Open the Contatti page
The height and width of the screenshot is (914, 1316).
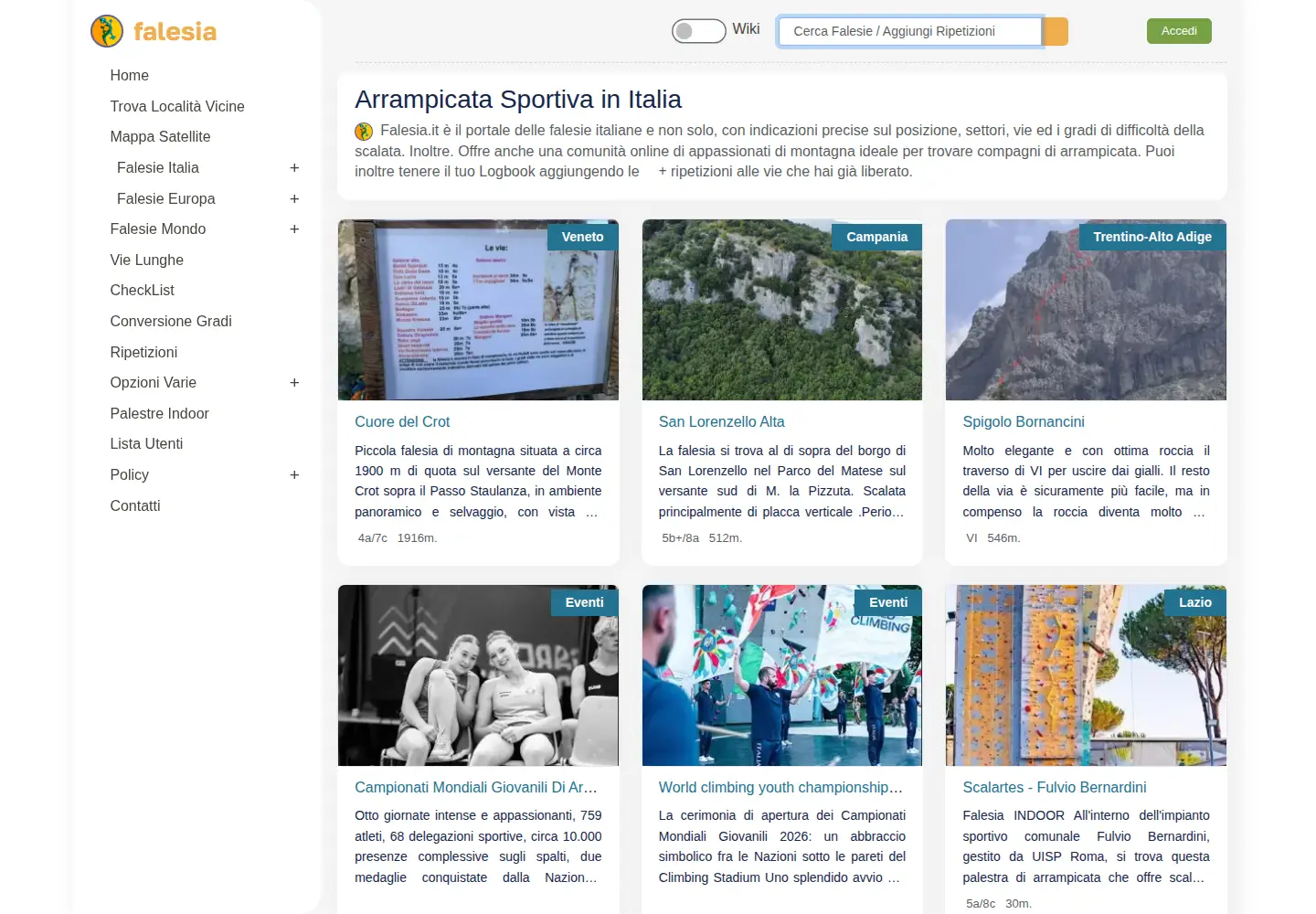pos(135,506)
